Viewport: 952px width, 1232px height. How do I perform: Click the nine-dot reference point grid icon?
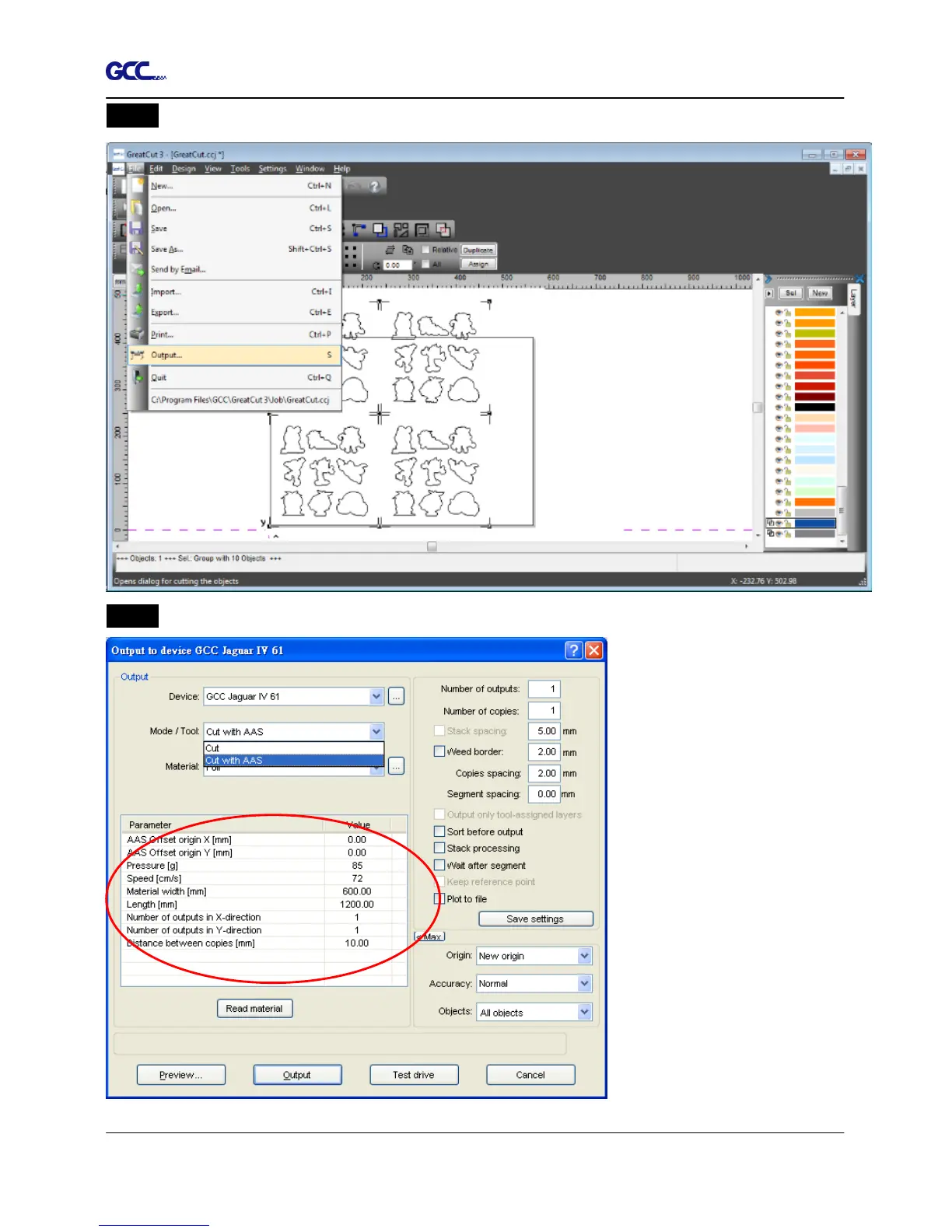click(x=351, y=257)
